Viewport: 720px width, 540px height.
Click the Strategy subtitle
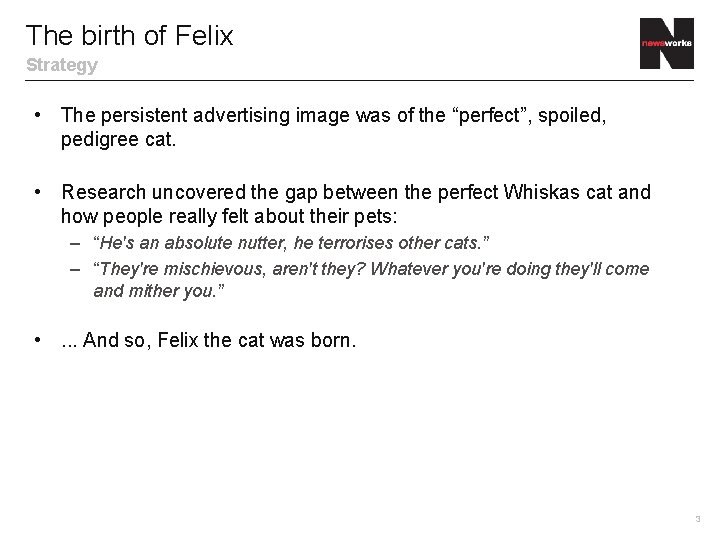[x=62, y=65]
